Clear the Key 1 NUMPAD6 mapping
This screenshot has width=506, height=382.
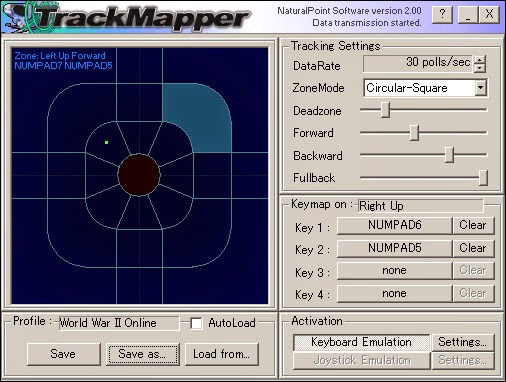click(x=473, y=225)
